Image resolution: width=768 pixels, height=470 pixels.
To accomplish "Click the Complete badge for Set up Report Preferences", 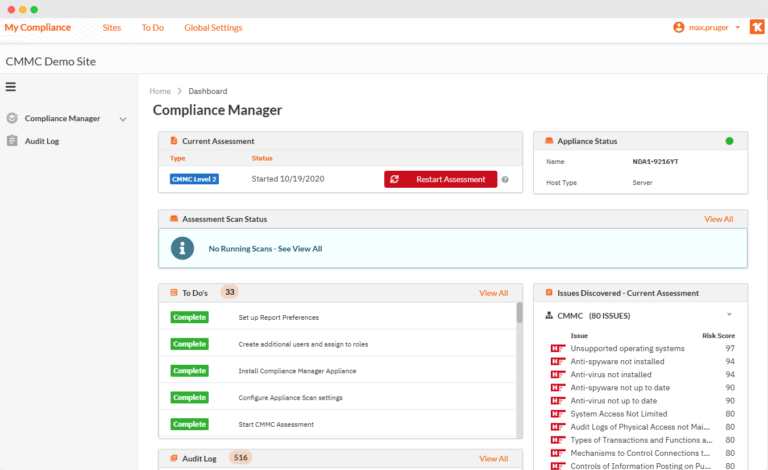I will coord(190,317).
